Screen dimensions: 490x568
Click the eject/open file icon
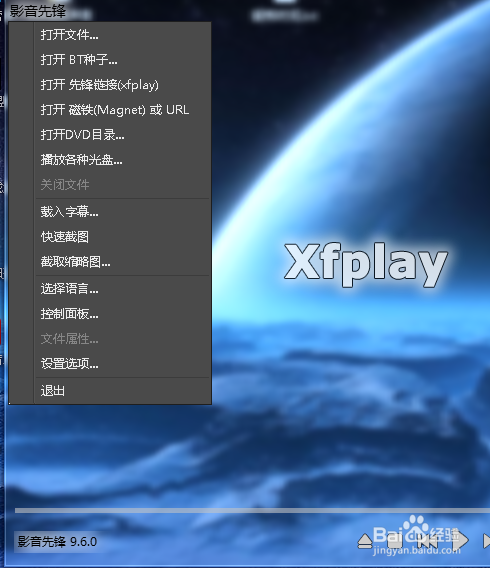pos(365,542)
